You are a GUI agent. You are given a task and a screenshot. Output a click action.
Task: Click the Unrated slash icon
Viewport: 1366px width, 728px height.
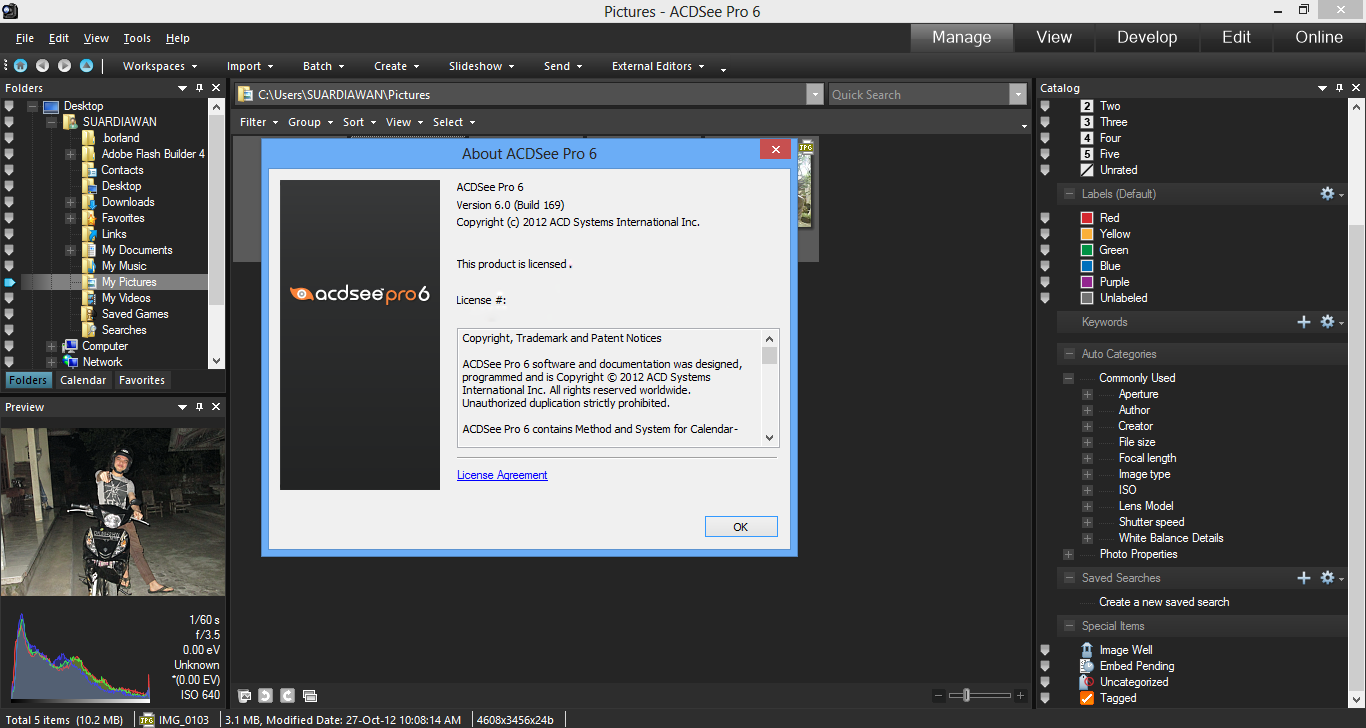click(x=1087, y=170)
